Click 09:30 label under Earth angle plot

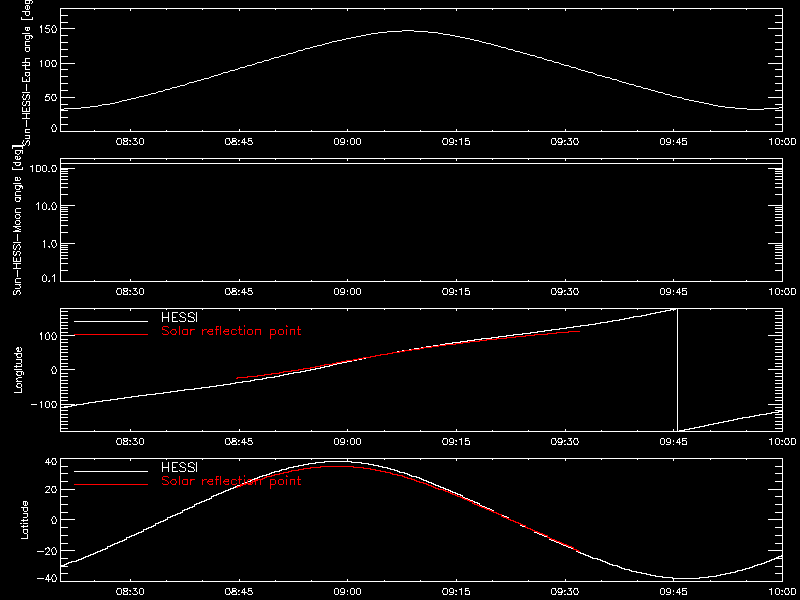pos(565,142)
